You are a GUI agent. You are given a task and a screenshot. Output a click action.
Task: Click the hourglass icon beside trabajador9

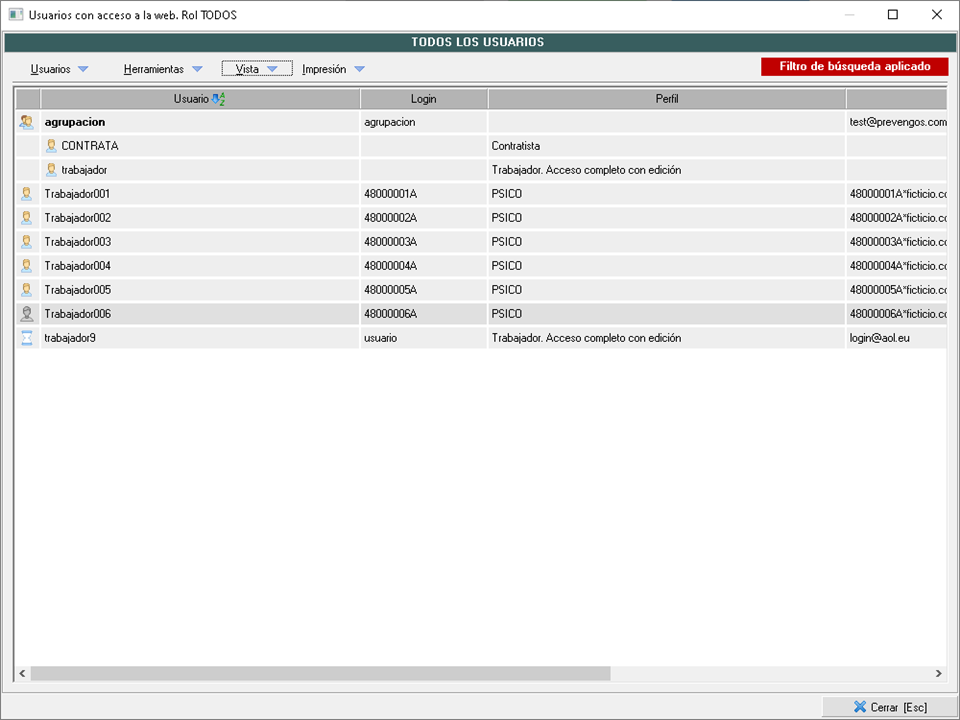click(x=27, y=338)
